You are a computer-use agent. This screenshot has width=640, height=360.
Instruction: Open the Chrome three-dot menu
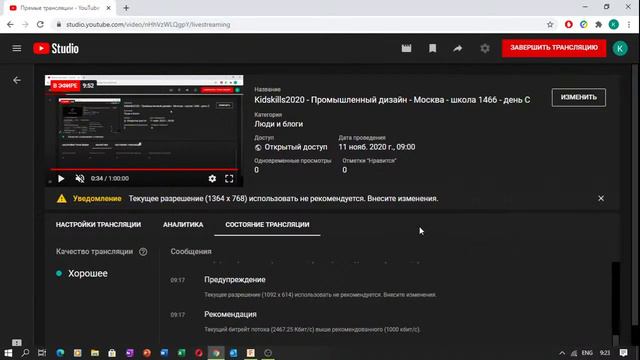[x=629, y=24]
